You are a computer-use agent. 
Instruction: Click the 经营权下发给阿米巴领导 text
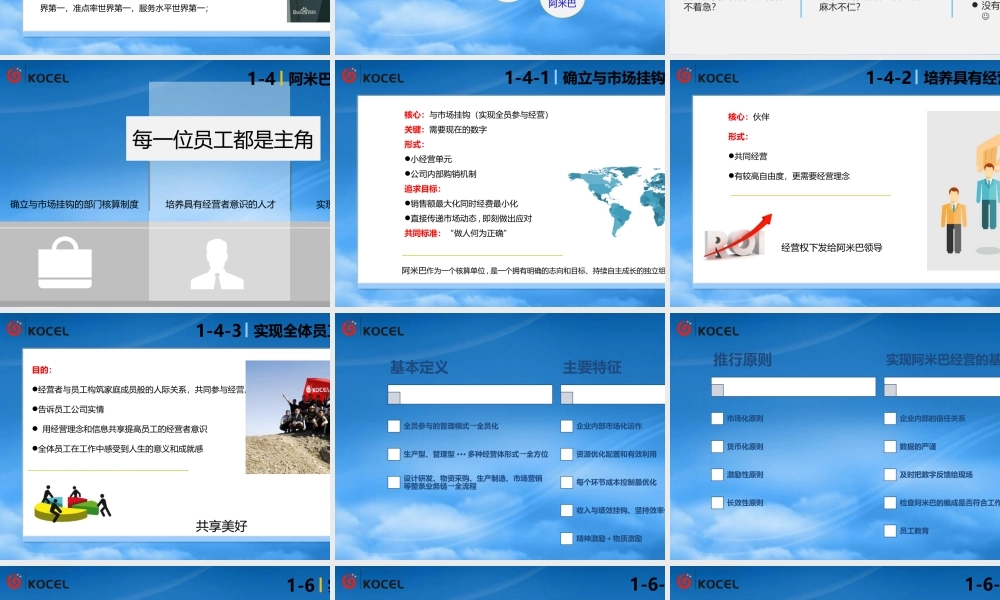click(x=832, y=247)
